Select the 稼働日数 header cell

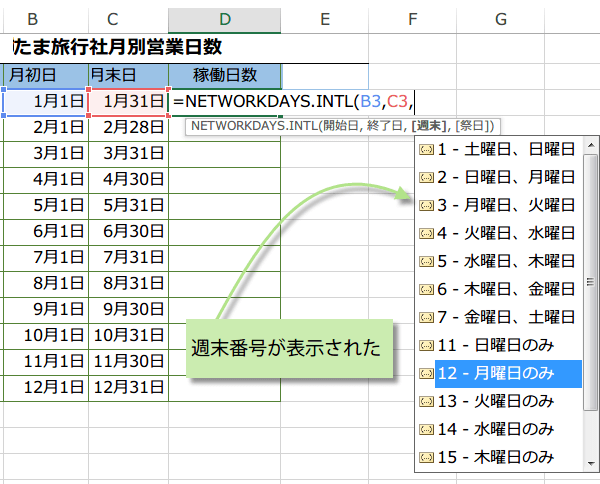point(225,76)
